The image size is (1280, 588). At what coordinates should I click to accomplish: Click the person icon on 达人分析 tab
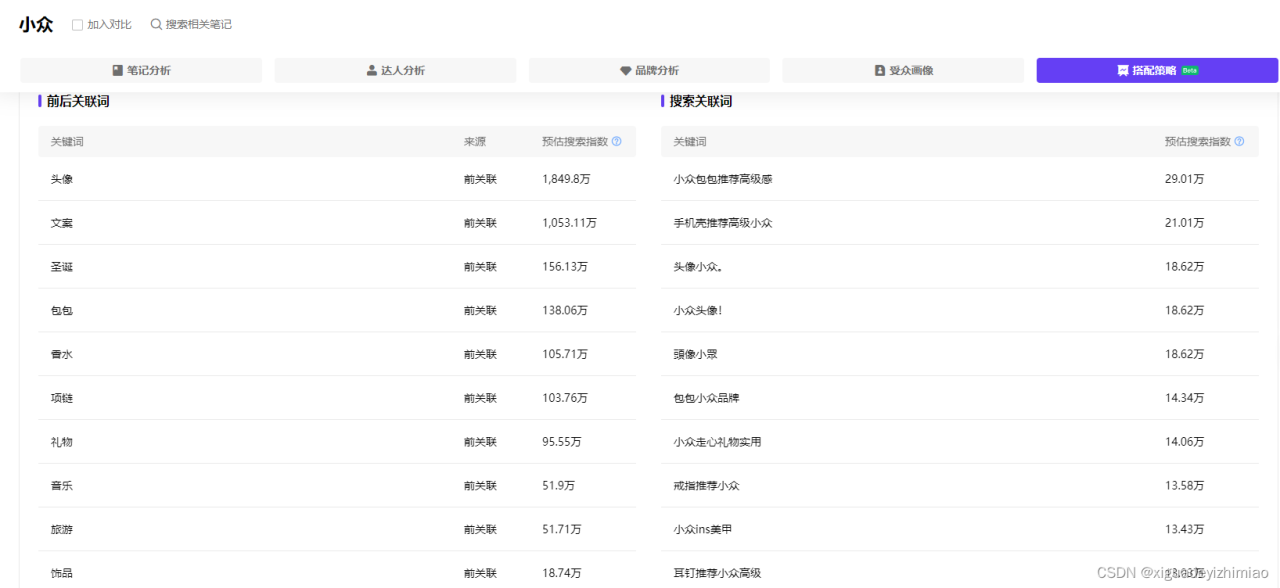374,70
